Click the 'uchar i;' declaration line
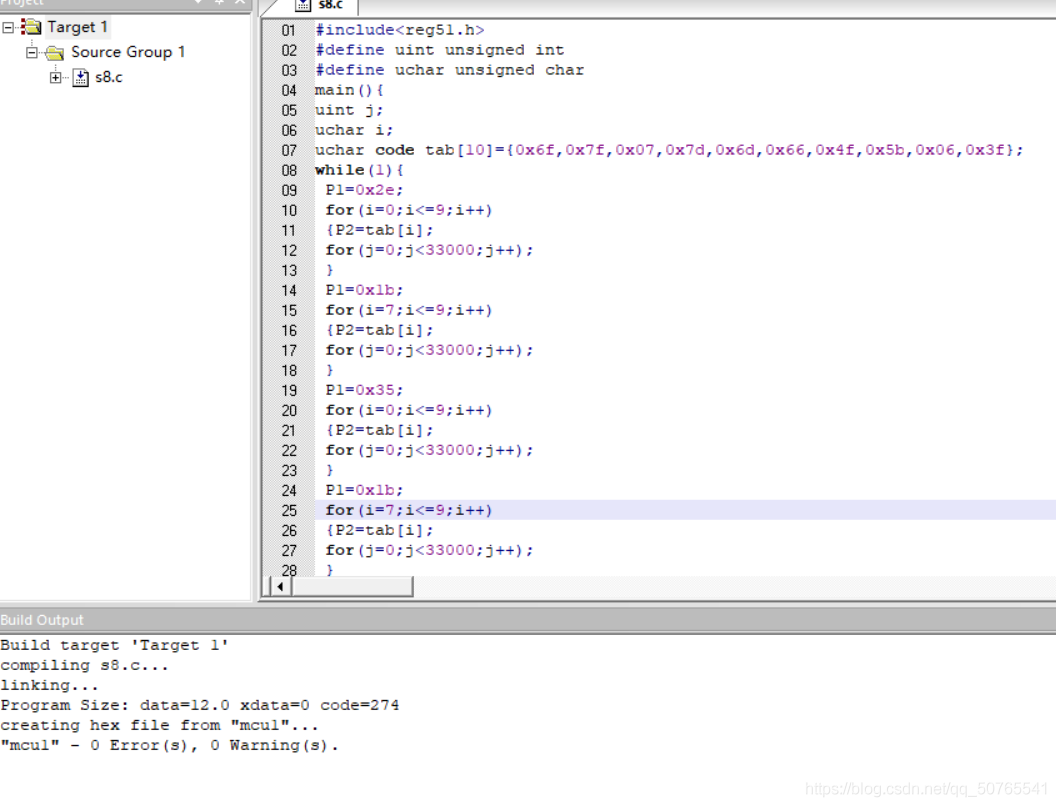The height and width of the screenshot is (807, 1056). (x=354, y=130)
